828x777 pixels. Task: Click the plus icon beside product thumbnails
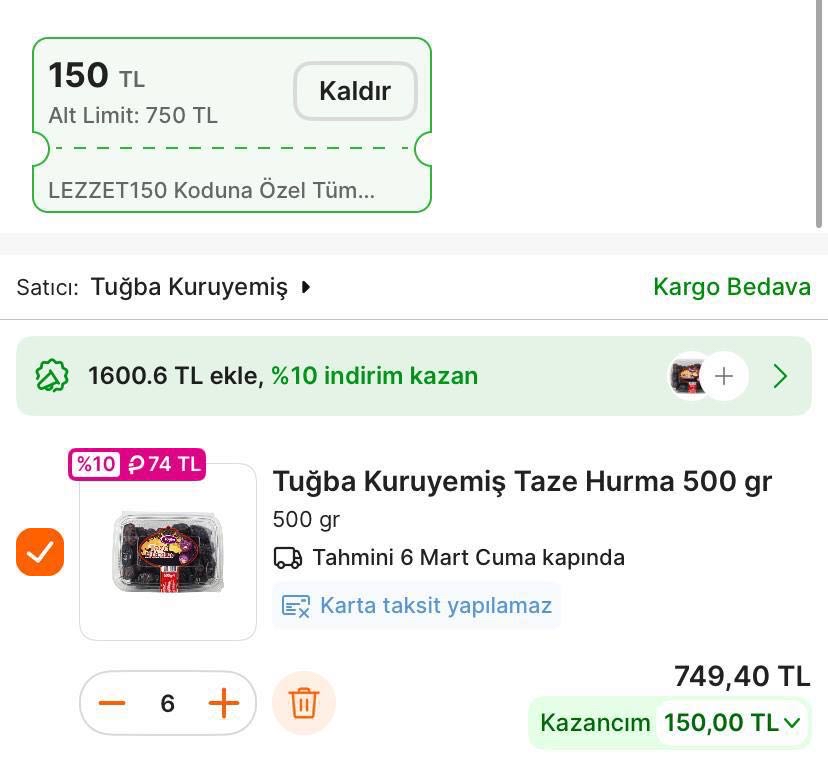[723, 376]
